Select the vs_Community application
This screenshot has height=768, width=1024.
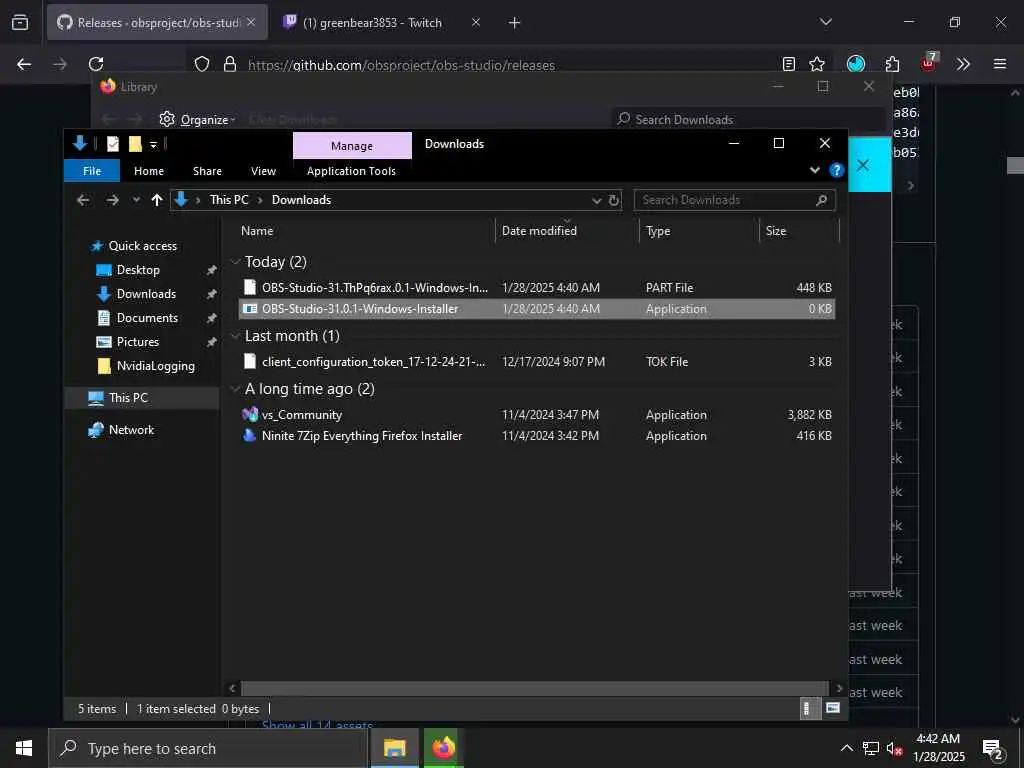pyautogui.click(x=536, y=415)
